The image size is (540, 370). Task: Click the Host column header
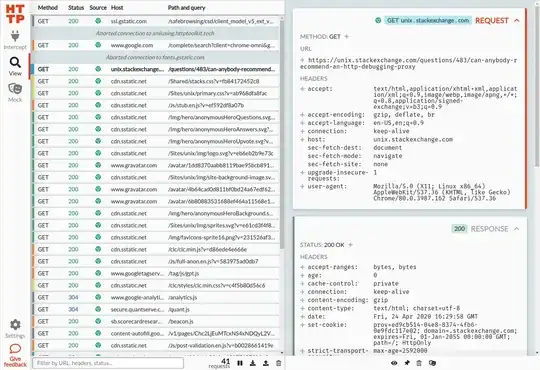tap(117, 8)
